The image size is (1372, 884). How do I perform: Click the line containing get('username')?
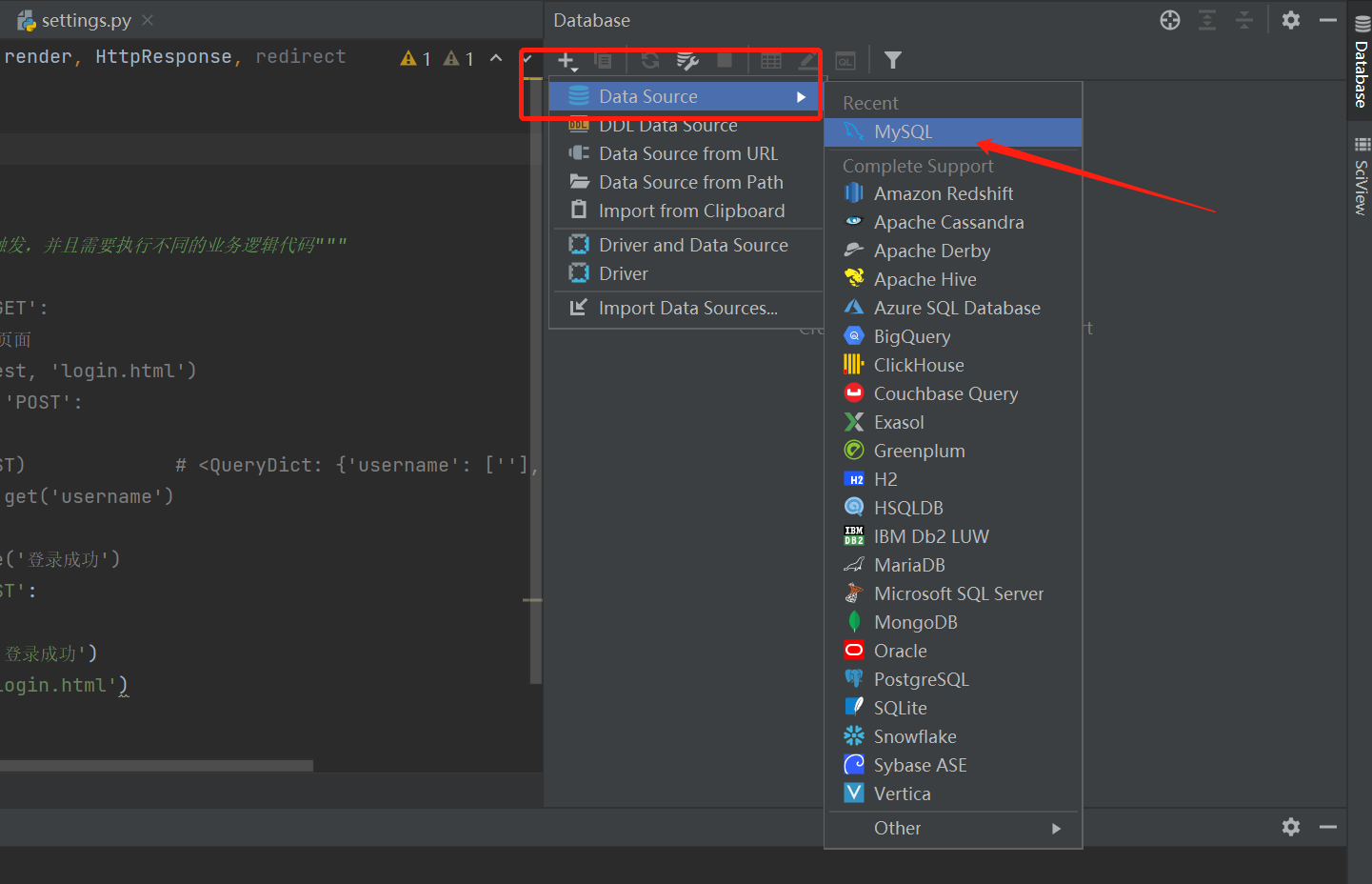point(88,496)
